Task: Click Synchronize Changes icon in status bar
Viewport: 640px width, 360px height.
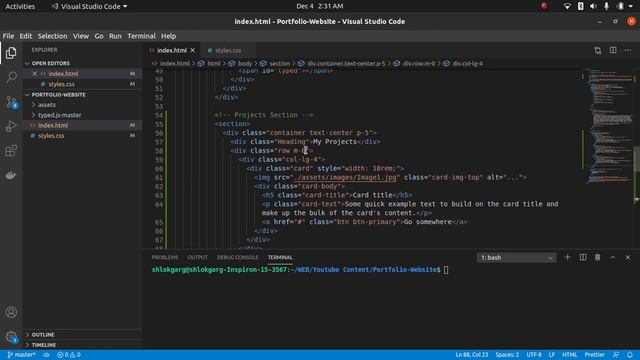Action: [x=46, y=355]
